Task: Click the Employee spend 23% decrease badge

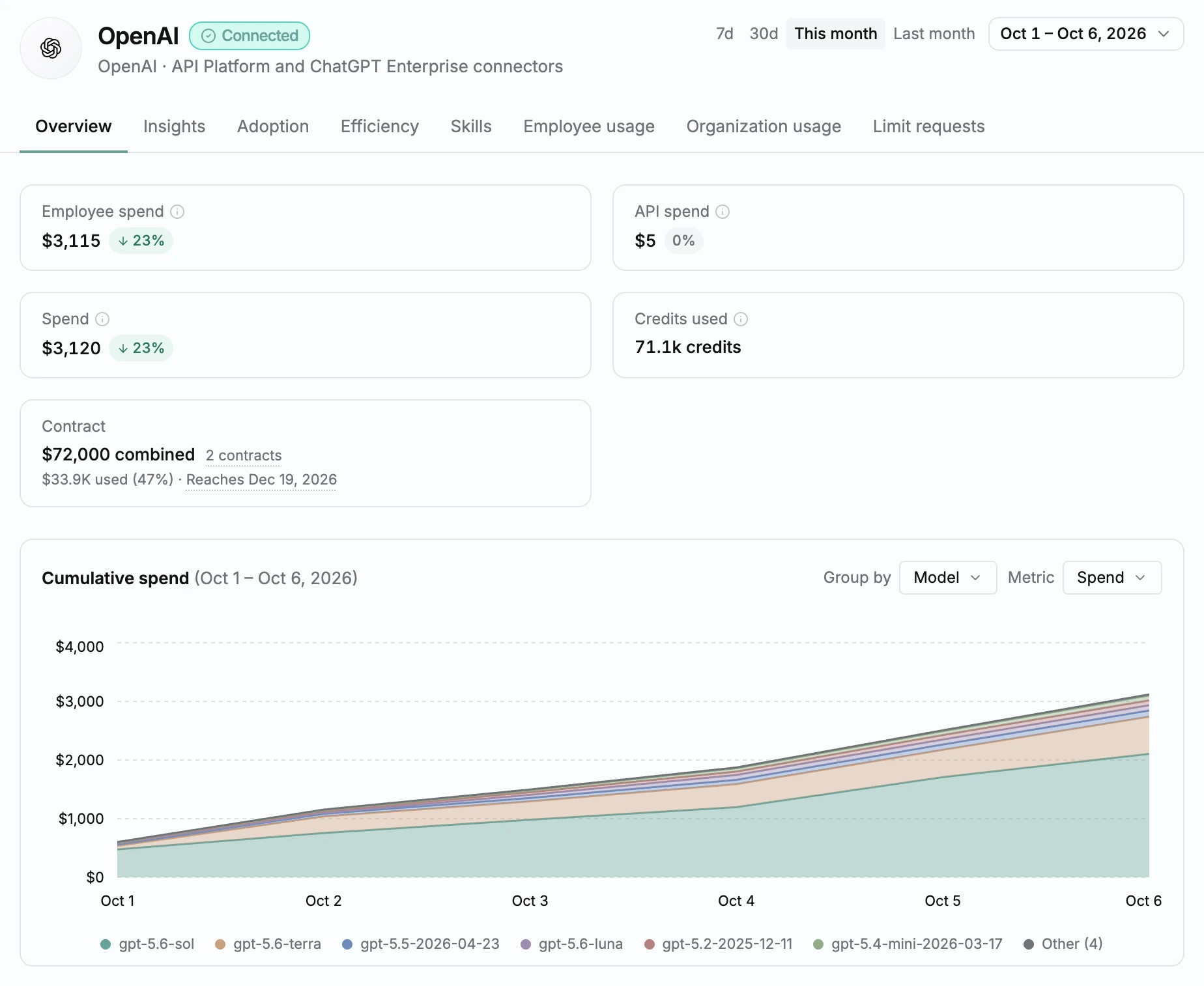Action: (141, 241)
